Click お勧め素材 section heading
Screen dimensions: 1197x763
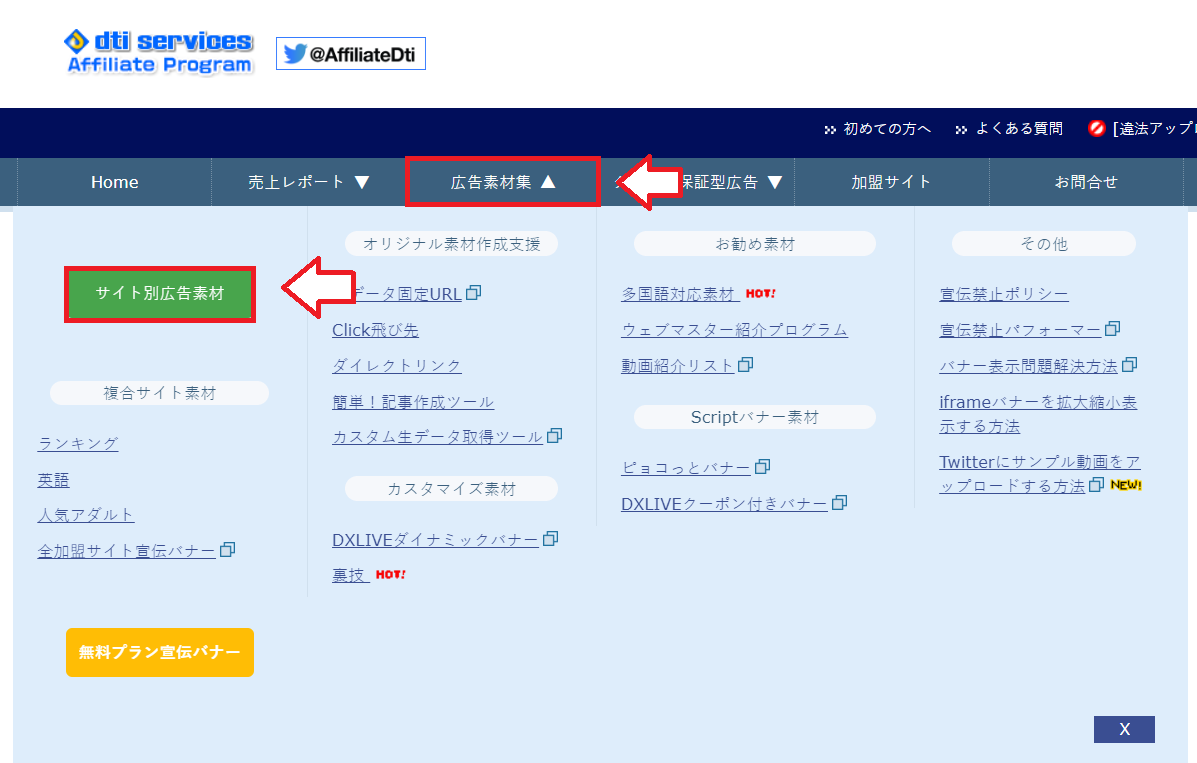coord(755,244)
